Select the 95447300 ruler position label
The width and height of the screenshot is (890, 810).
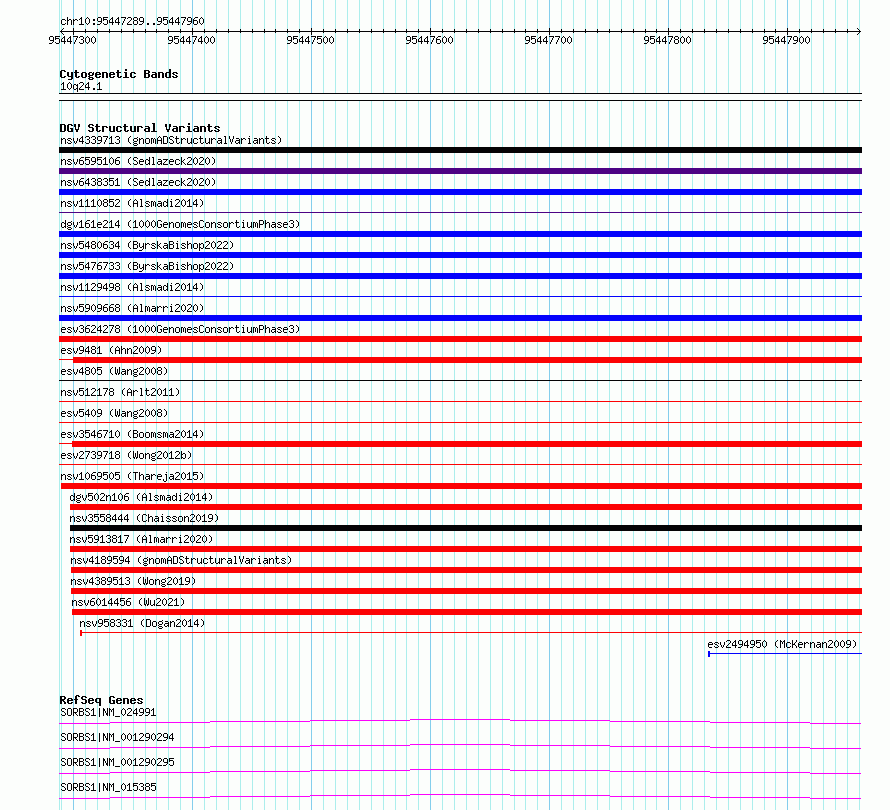point(73,40)
